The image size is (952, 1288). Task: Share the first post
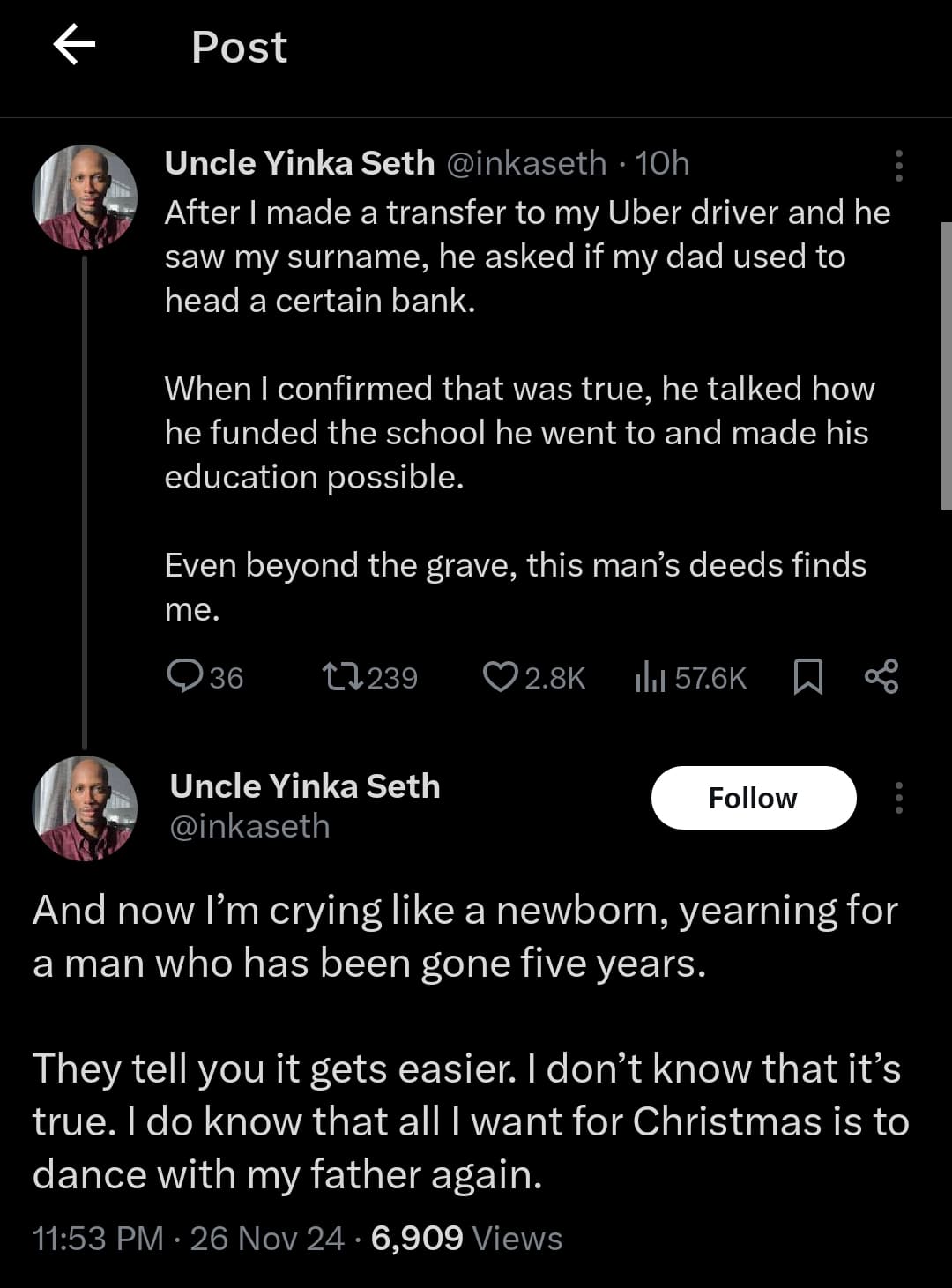click(x=881, y=676)
